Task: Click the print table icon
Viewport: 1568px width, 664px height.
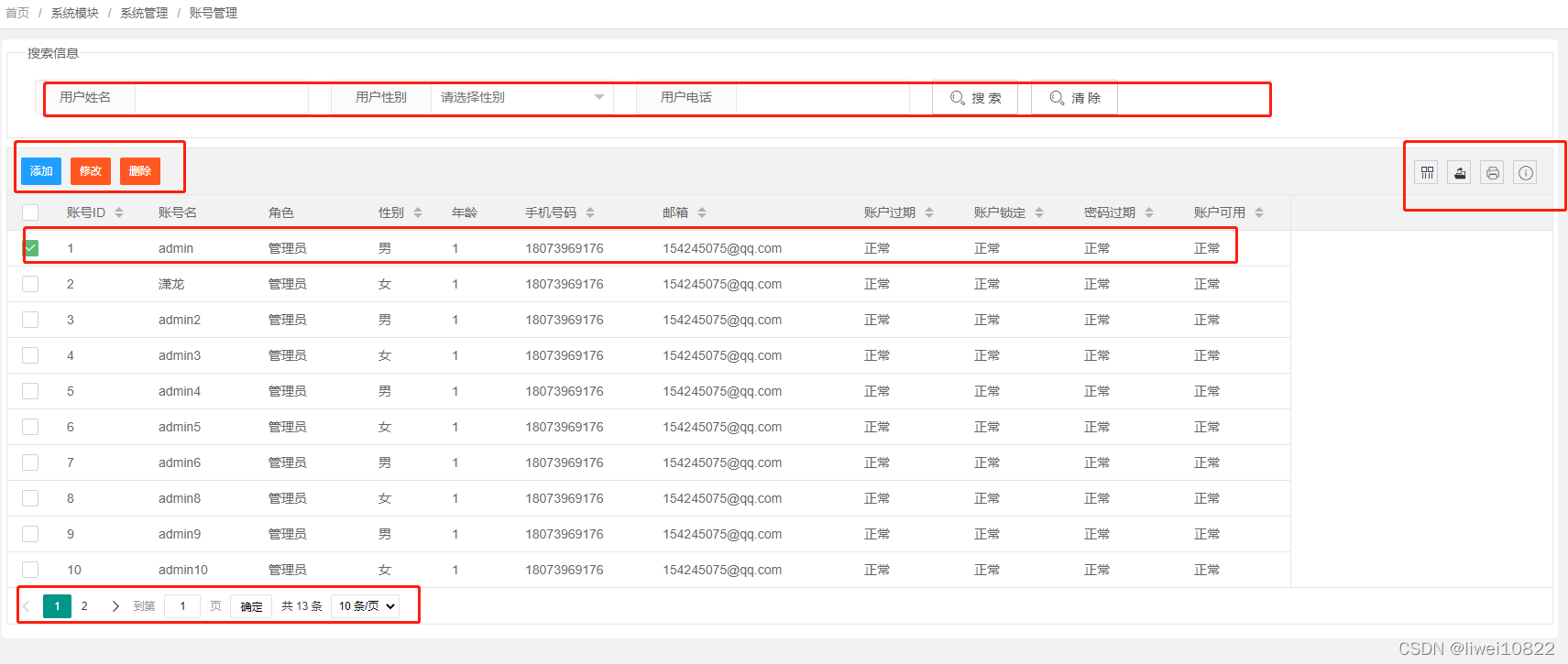Action: tap(1493, 172)
